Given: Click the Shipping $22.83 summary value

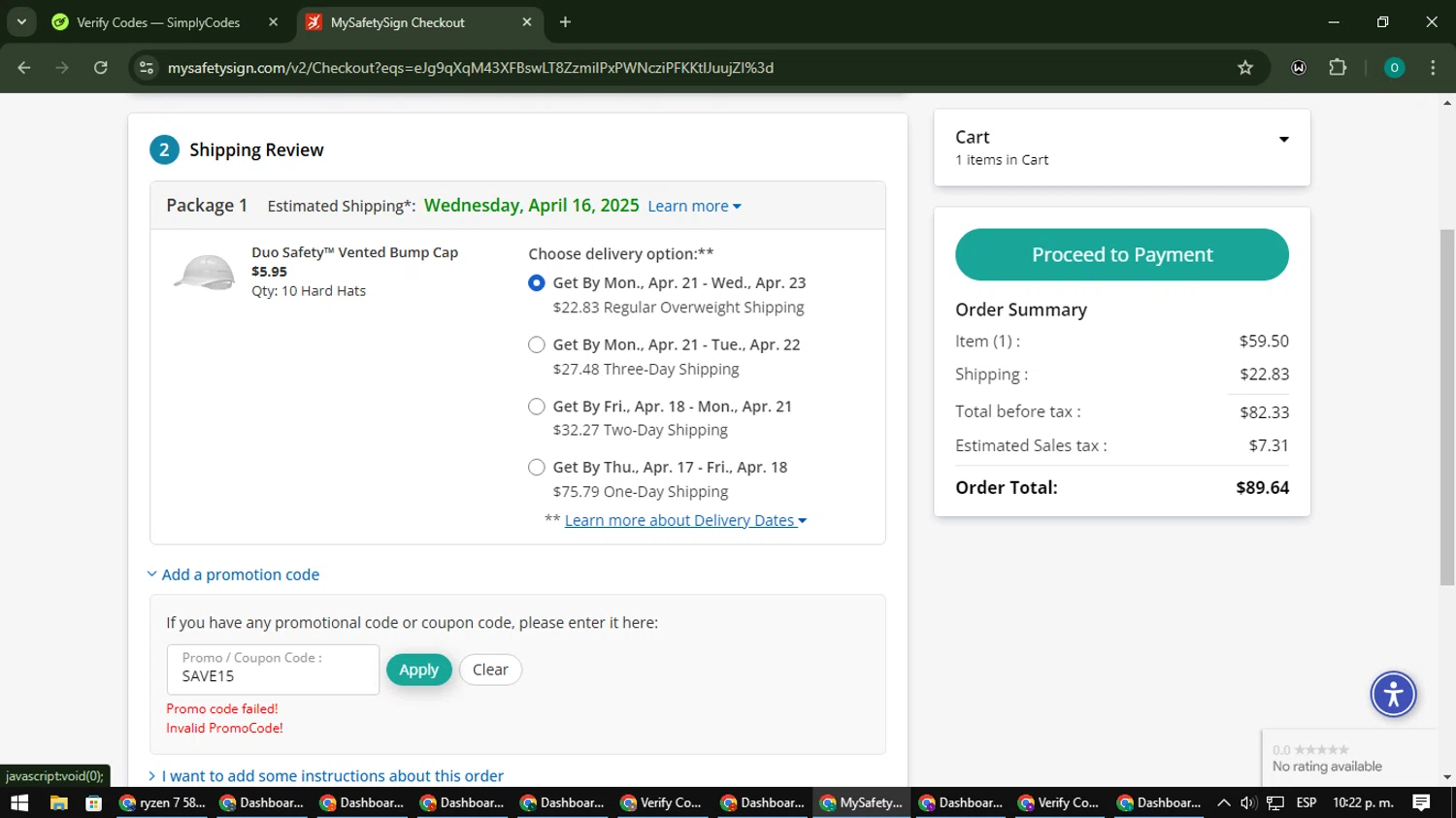Looking at the screenshot, I should coord(1264,375).
